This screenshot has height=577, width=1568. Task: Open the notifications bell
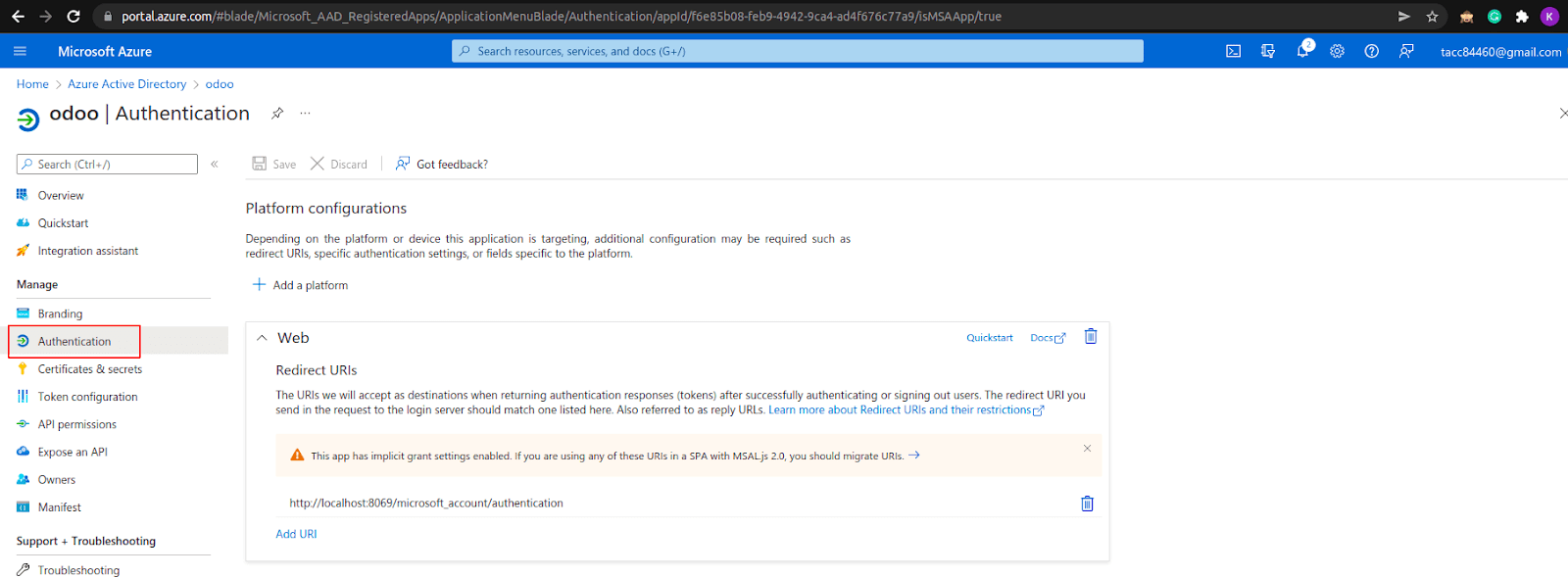[x=1302, y=50]
